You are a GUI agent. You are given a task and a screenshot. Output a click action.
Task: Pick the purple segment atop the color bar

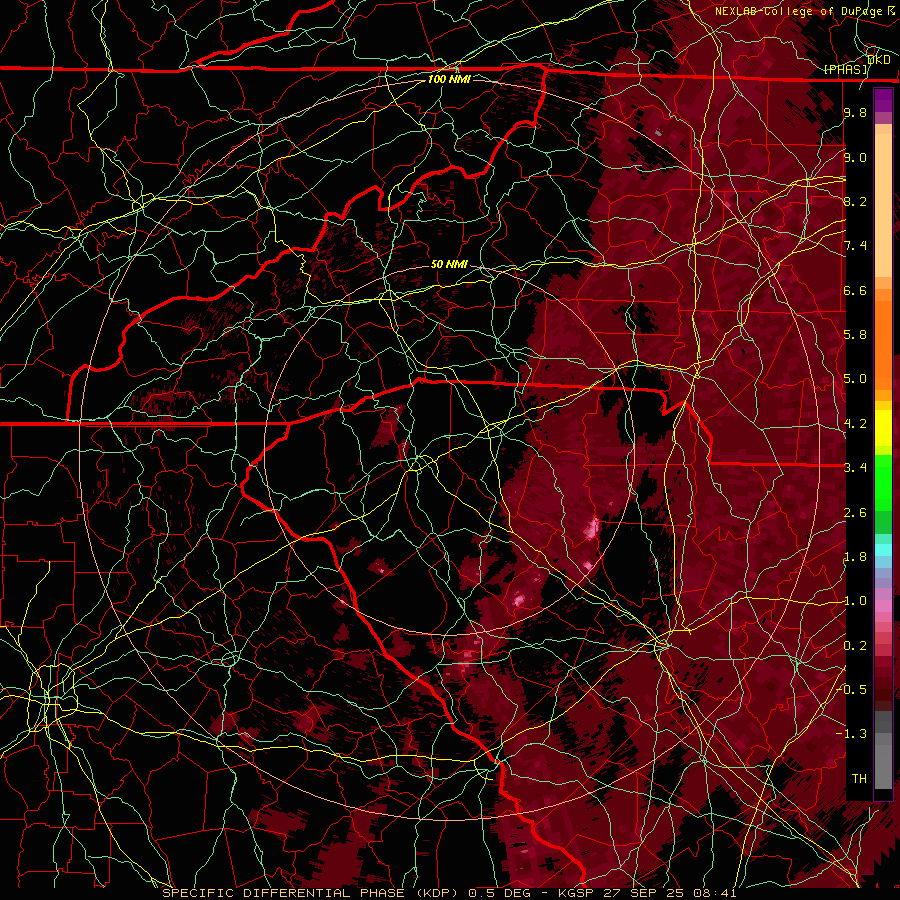click(x=883, y=100)
